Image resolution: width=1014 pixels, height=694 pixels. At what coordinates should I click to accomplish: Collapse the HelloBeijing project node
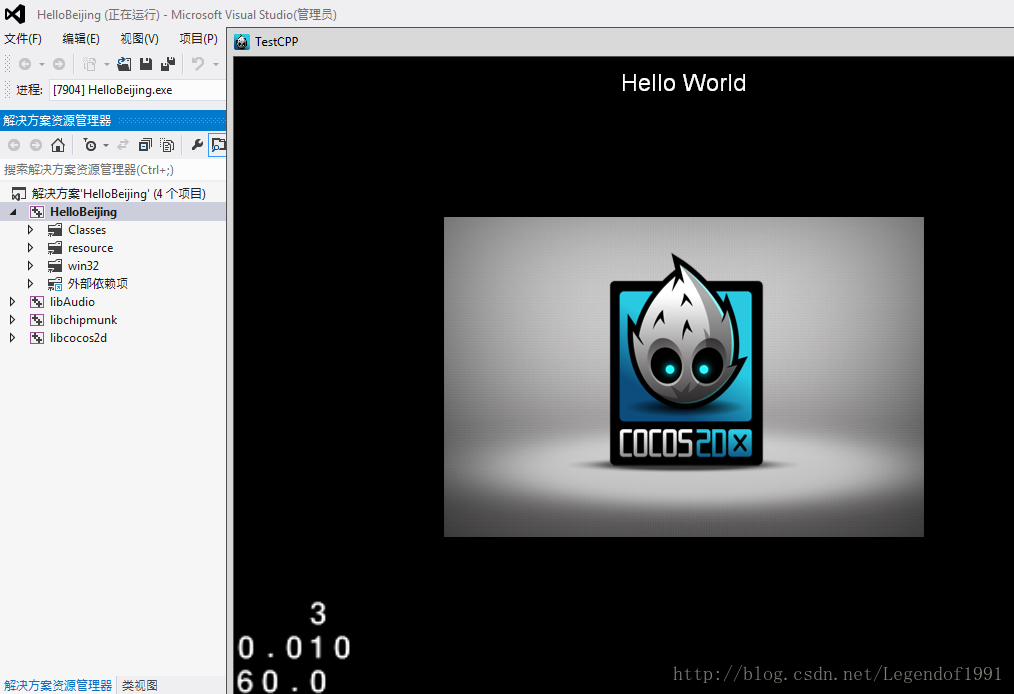click(13, 212)
